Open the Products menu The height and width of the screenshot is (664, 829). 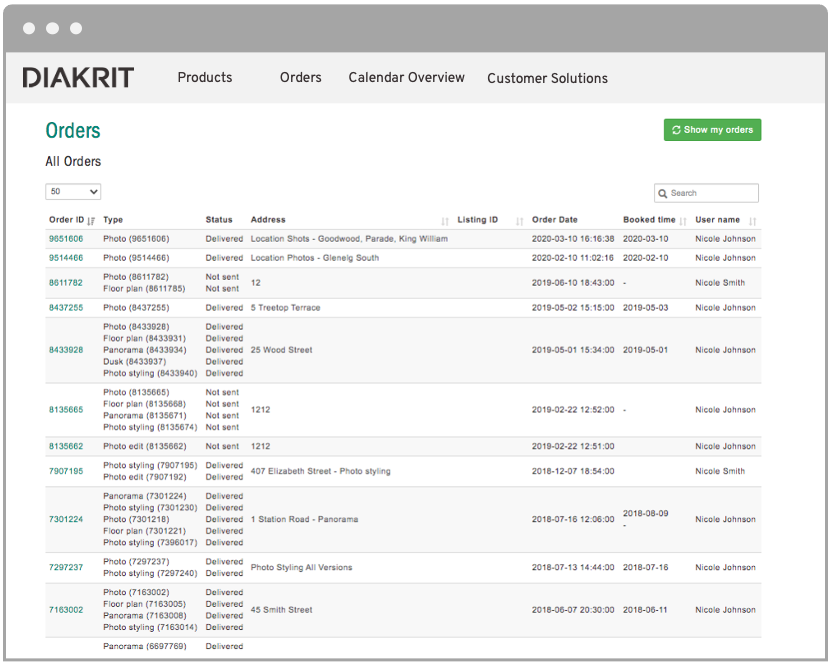204,78
